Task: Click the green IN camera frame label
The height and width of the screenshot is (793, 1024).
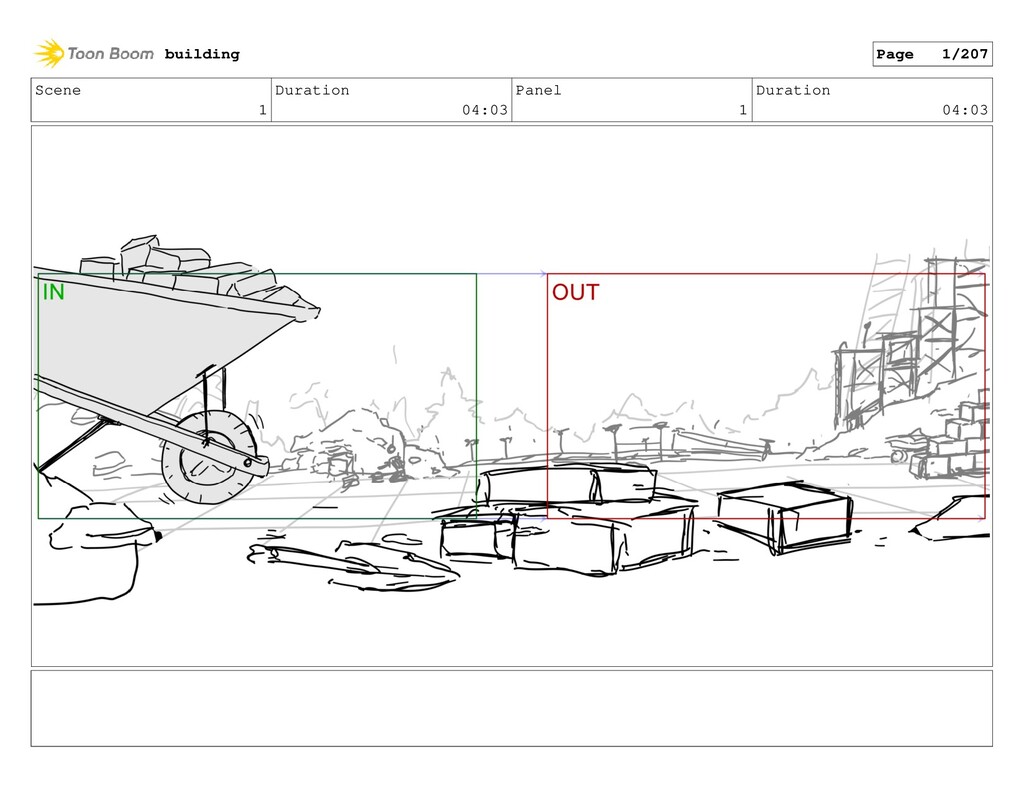Action: point(54,292)
